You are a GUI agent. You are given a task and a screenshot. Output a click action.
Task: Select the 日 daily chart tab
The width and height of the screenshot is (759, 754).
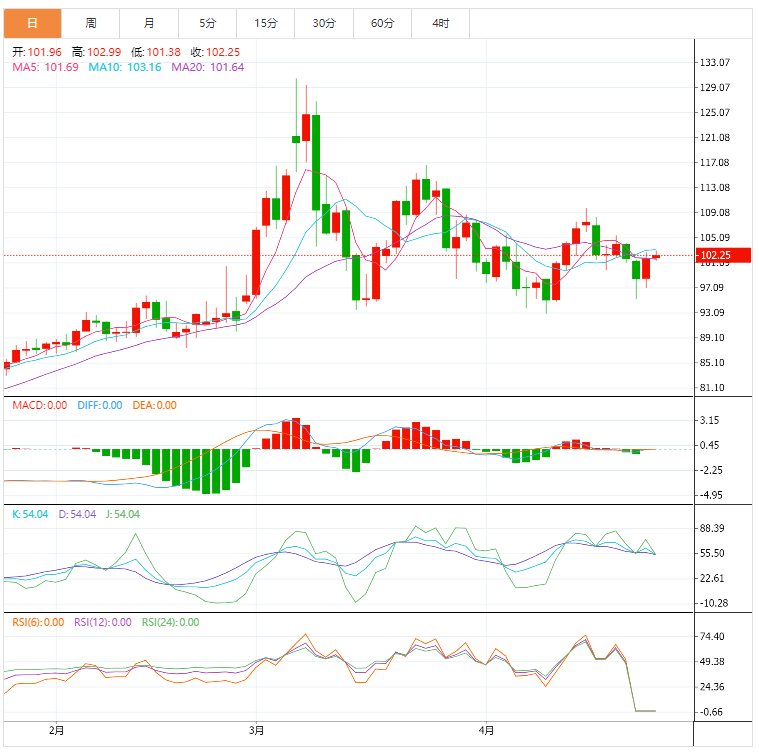point(32,23)
